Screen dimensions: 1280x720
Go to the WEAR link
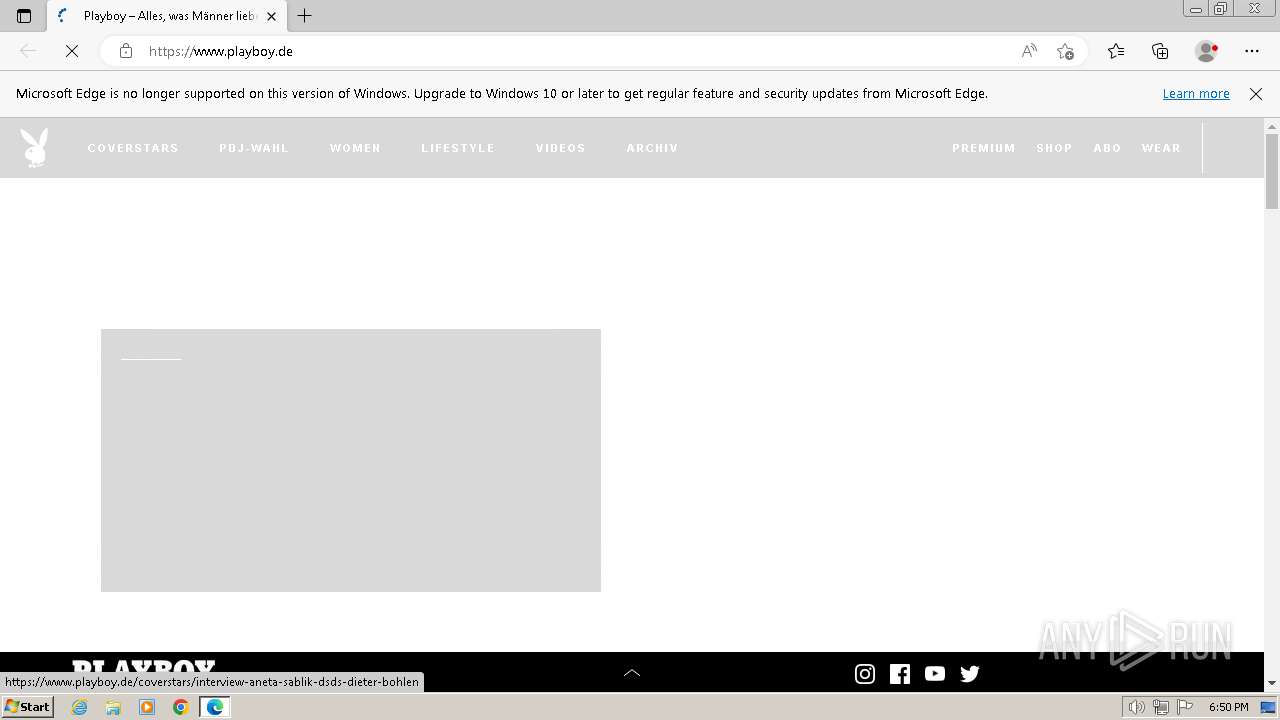1161,148
